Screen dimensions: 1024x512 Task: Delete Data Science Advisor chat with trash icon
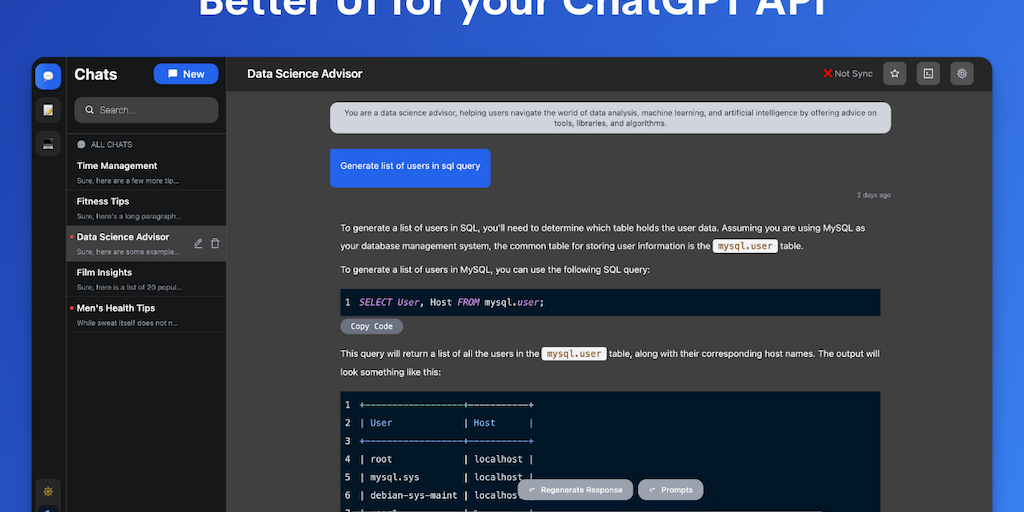coord(215,244)
